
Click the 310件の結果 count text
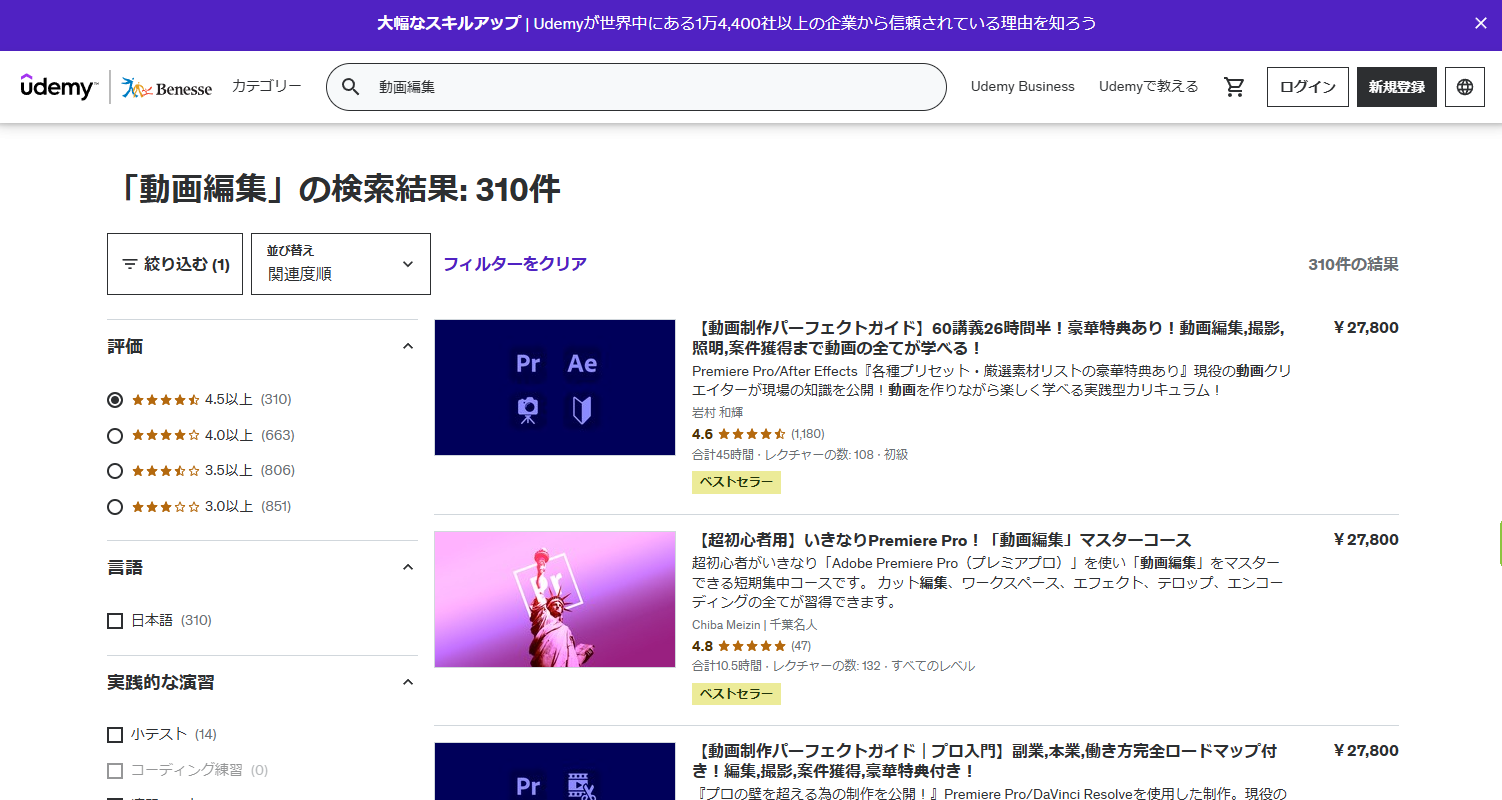(x=1353, y=264)
